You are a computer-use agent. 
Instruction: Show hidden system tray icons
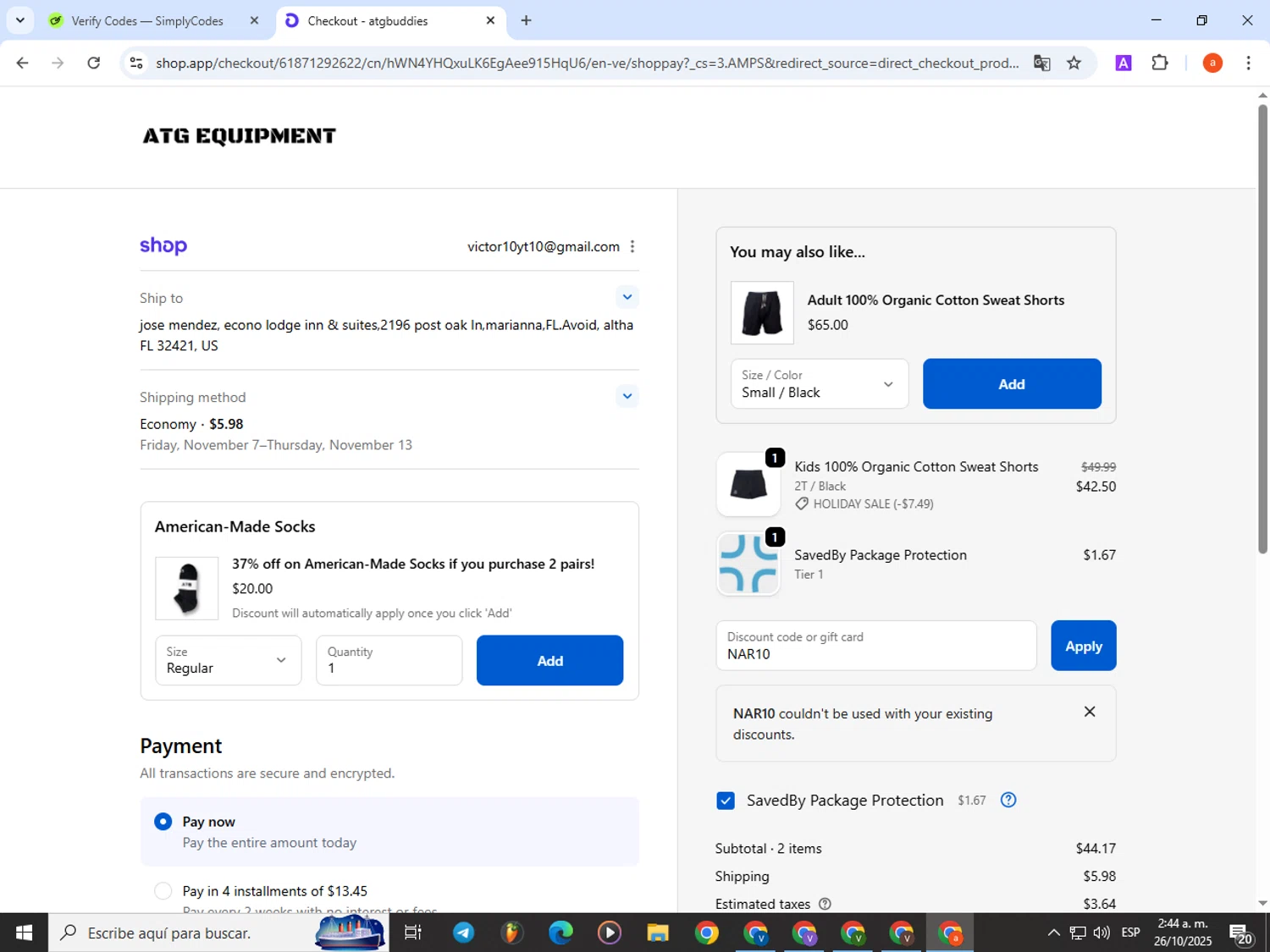[1053, 933]
